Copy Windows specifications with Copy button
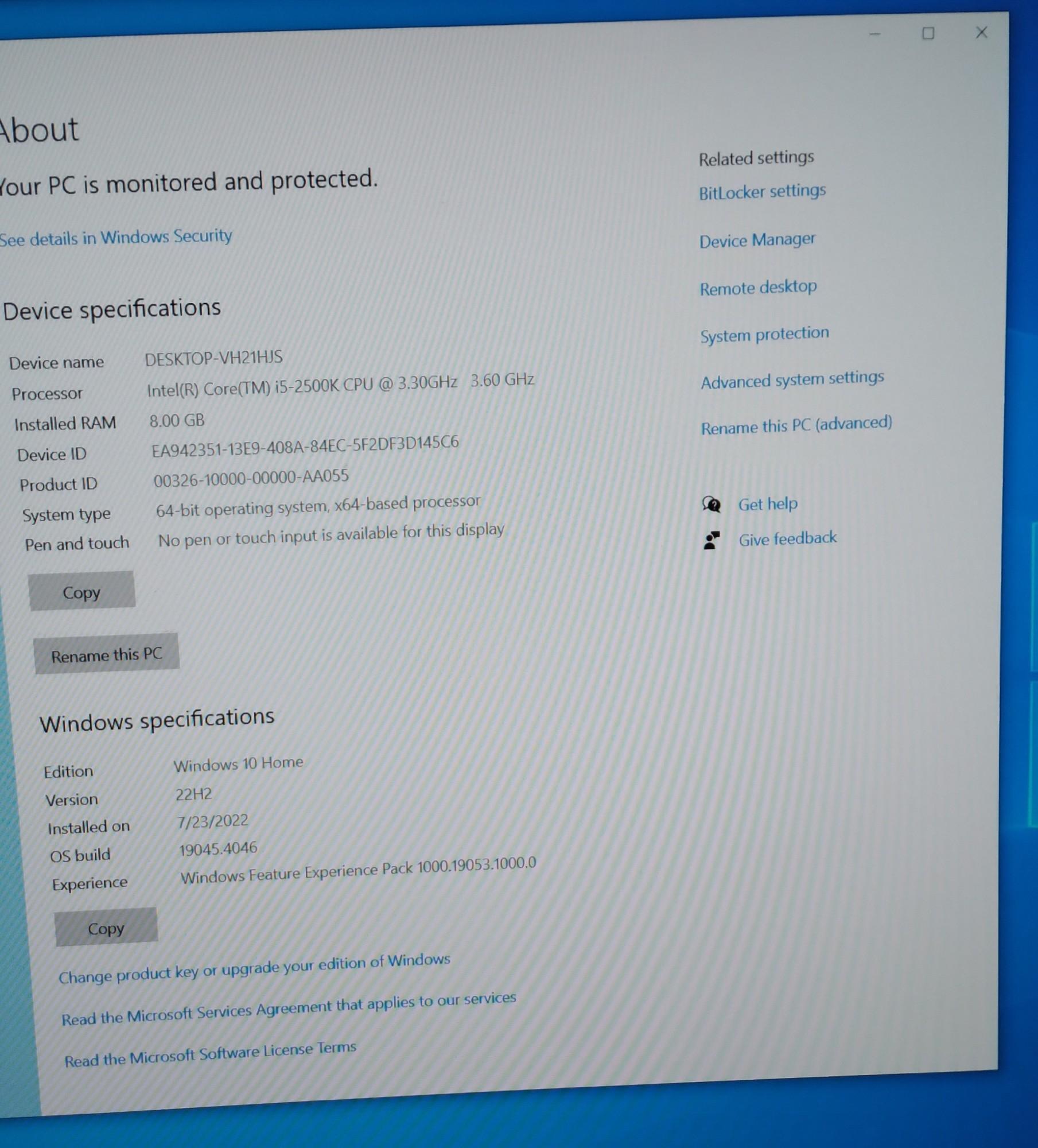 pyautogui.click(x=106, y=928)
